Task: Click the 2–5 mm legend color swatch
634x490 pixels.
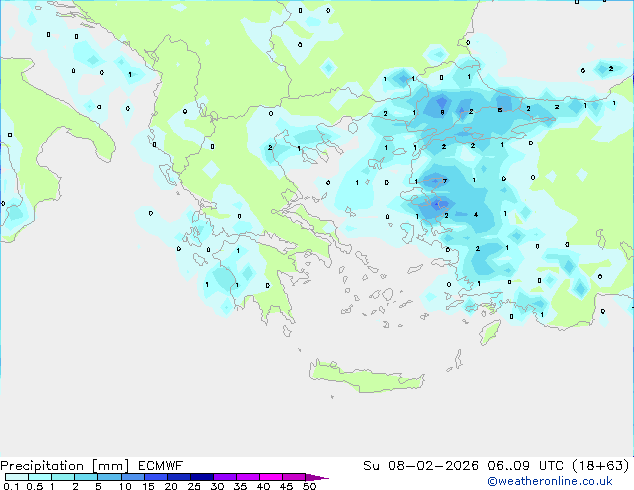Action: coord(86,477)
